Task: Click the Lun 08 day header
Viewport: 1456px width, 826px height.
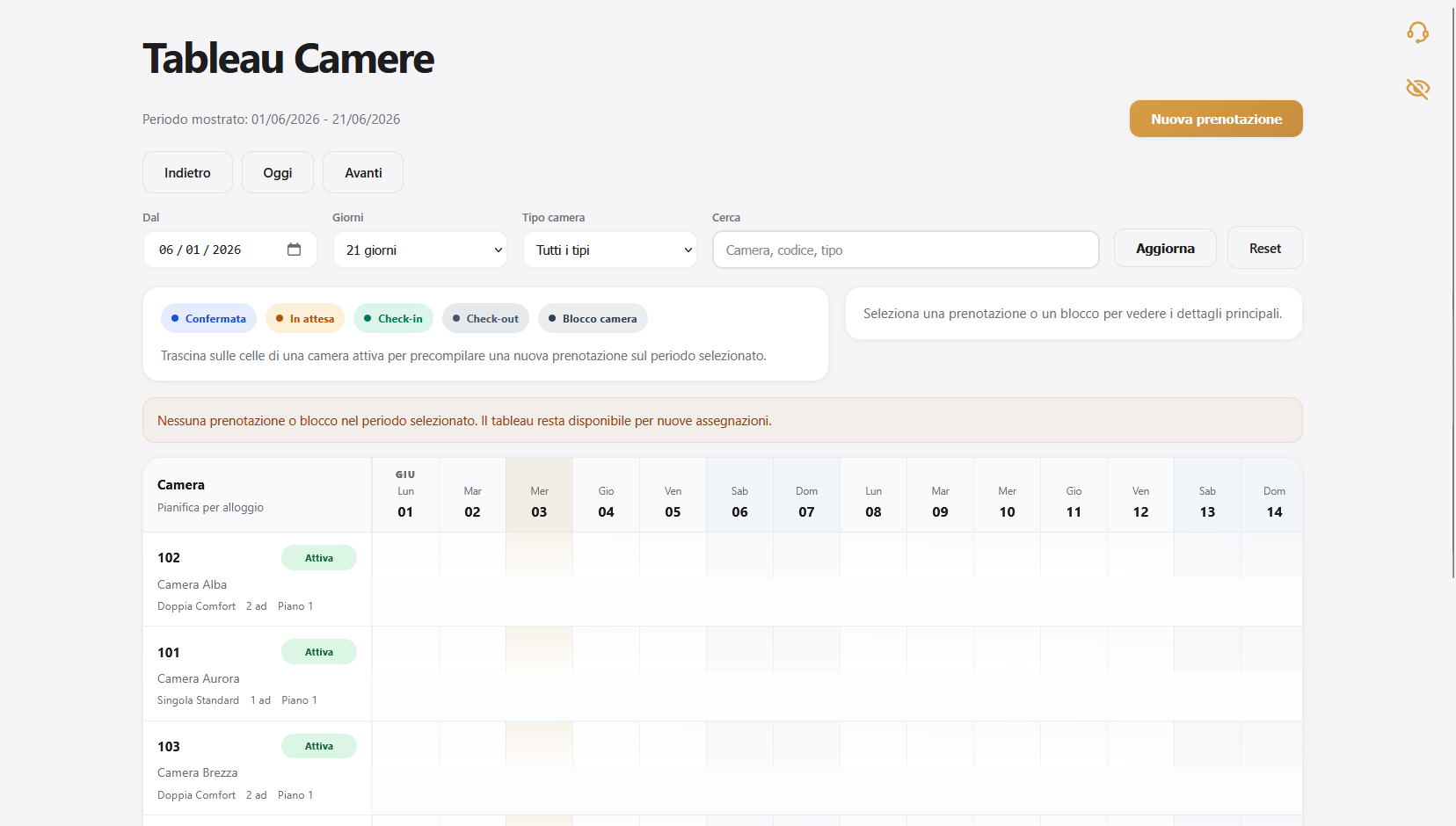Action: 873,495
